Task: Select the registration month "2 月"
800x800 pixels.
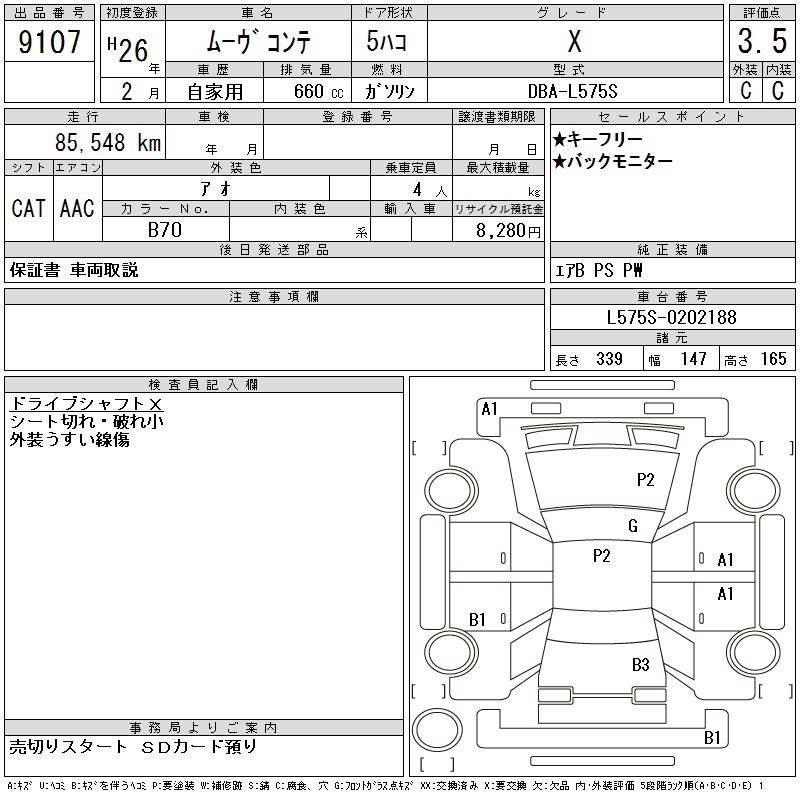Action: [x=140, y=91]
